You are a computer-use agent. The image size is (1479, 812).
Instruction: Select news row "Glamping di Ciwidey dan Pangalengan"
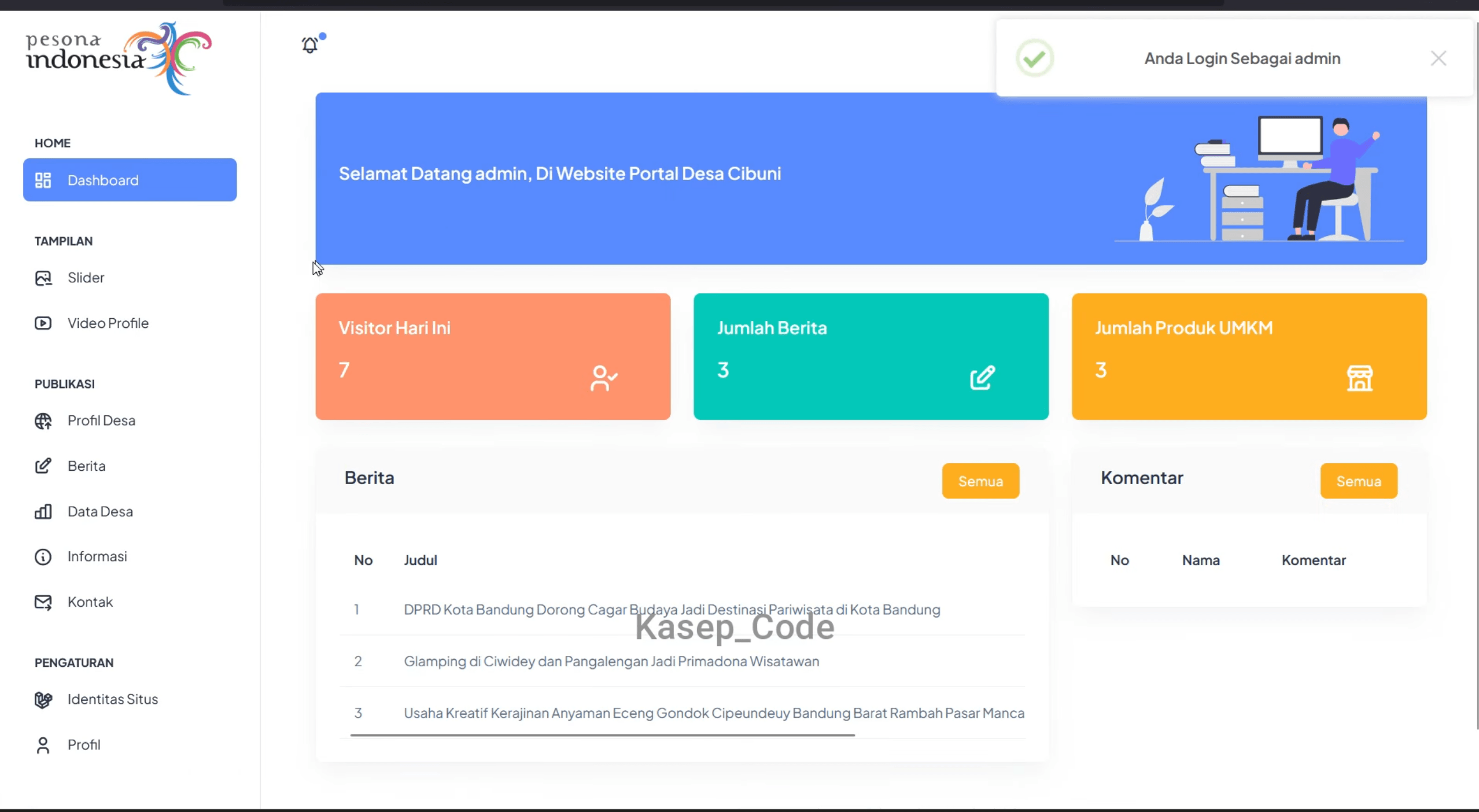click(x=683, y=661)
